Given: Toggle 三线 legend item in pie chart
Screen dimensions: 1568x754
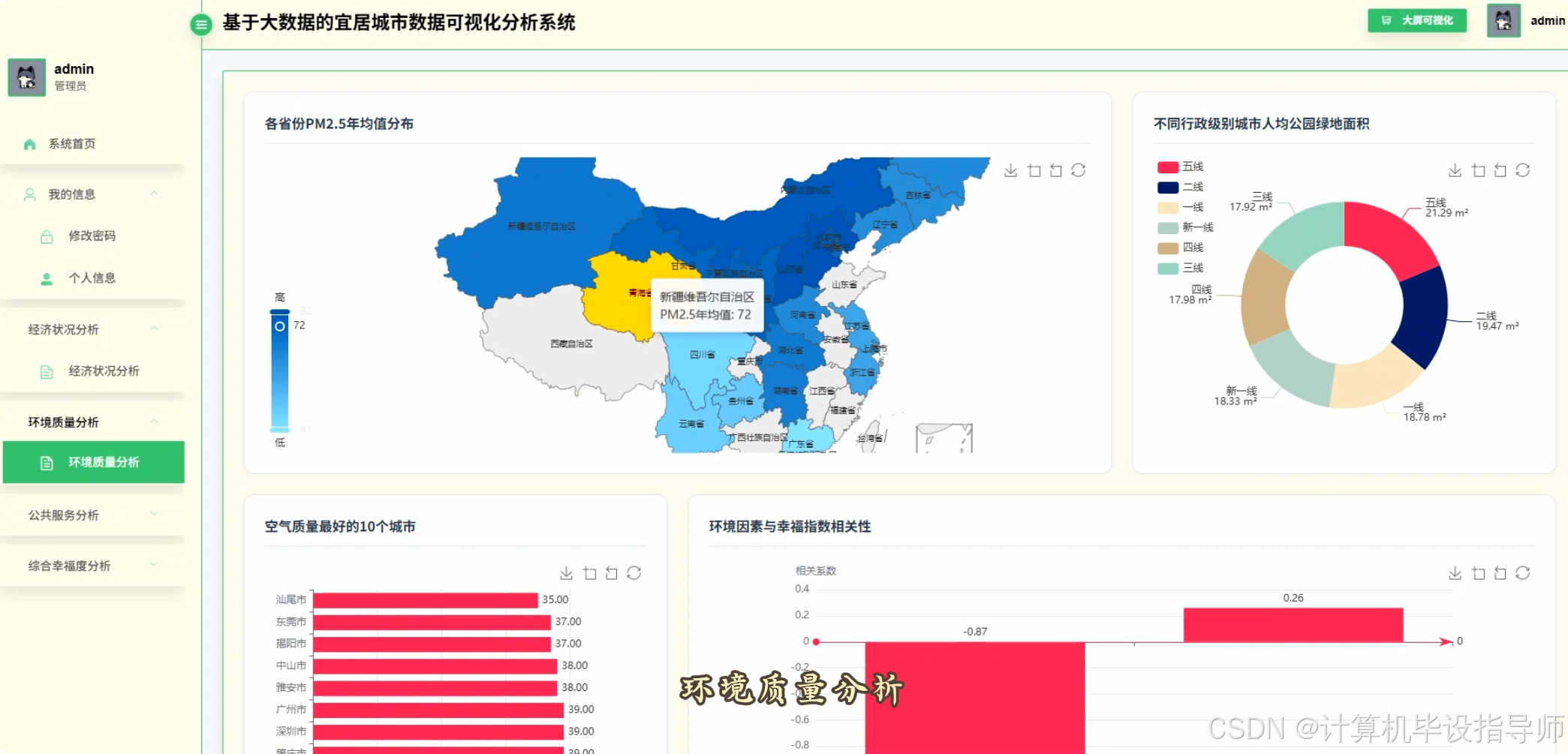Looking at the screenshot, I should tap(1181, 268).
